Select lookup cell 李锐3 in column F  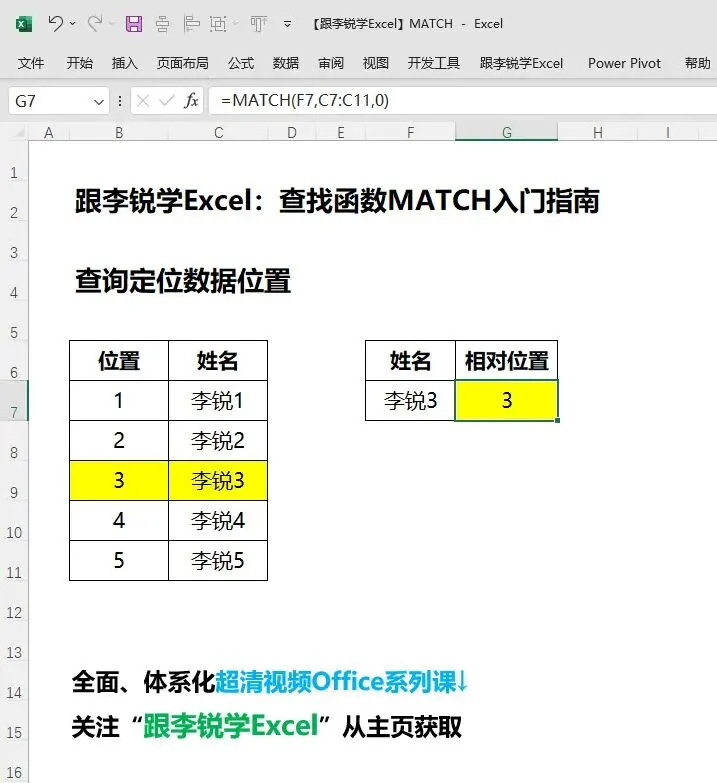(410, 400)
